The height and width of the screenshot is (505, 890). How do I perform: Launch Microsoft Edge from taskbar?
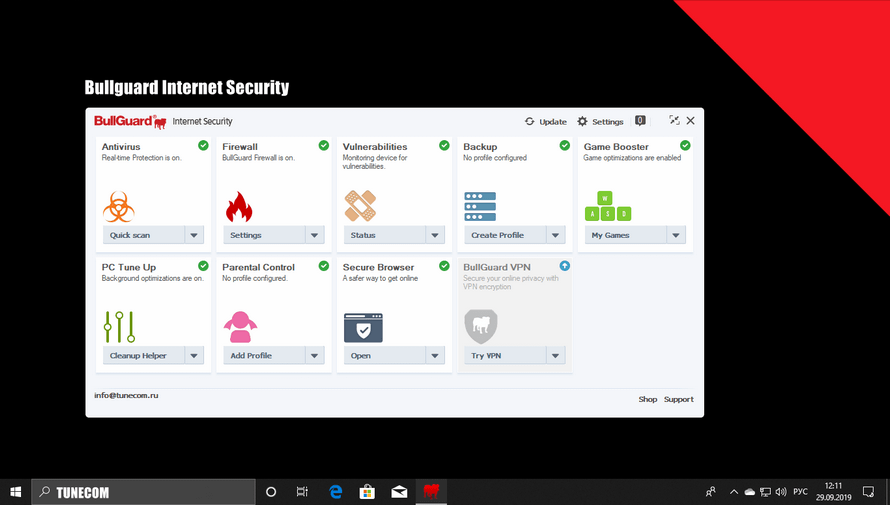pos(335,492)
